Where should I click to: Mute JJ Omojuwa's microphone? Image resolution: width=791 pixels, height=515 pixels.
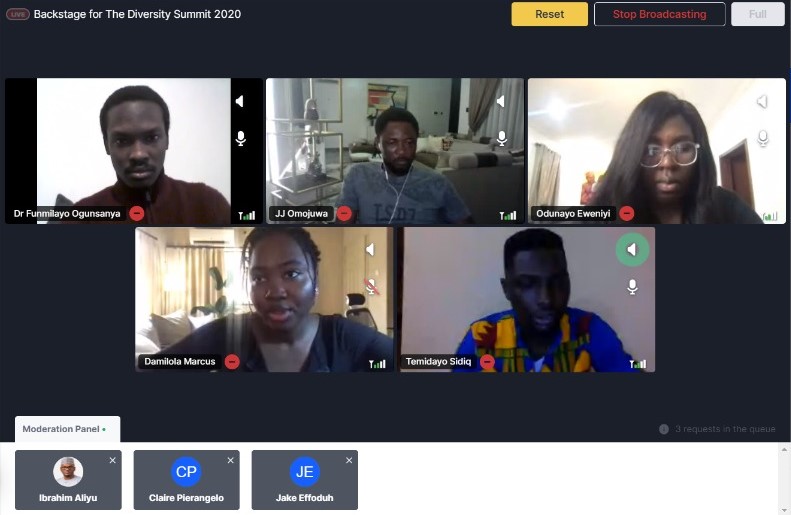502,138
